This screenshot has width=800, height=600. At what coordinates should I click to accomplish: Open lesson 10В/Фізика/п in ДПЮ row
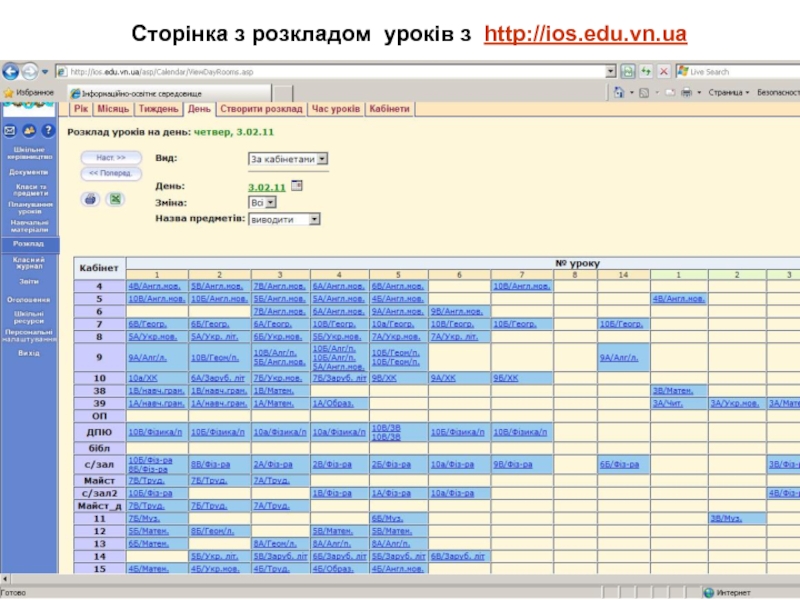[155, 432]
